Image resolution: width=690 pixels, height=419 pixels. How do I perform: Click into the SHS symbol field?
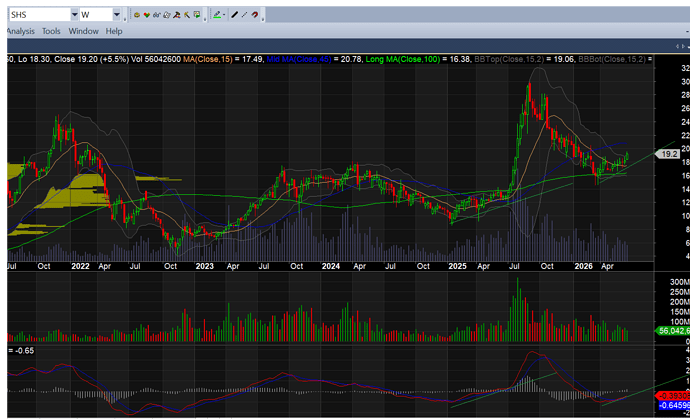click(x=40, y=15)
